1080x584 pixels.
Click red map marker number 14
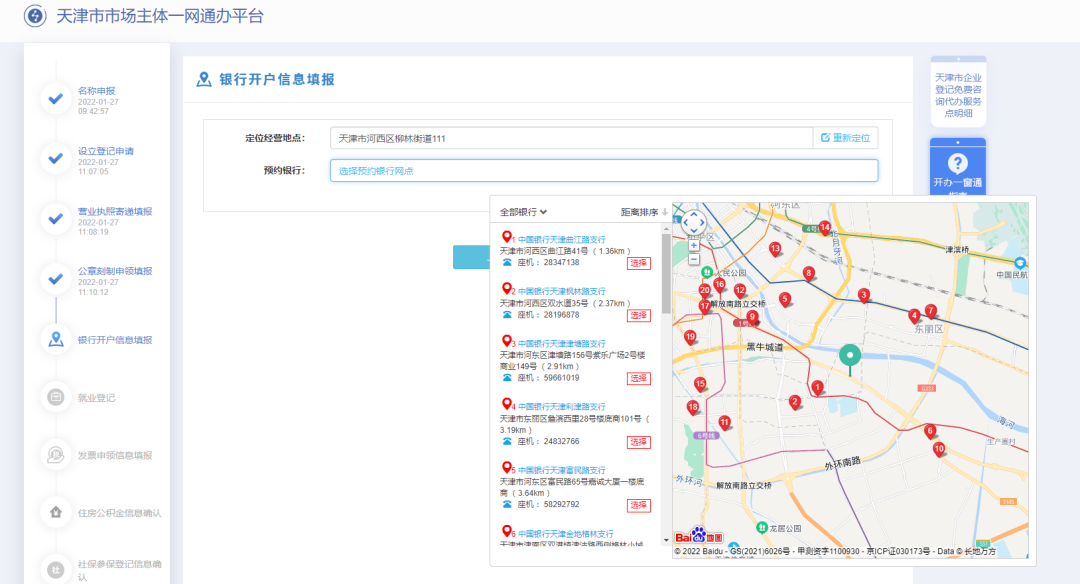tap(824, 228)
